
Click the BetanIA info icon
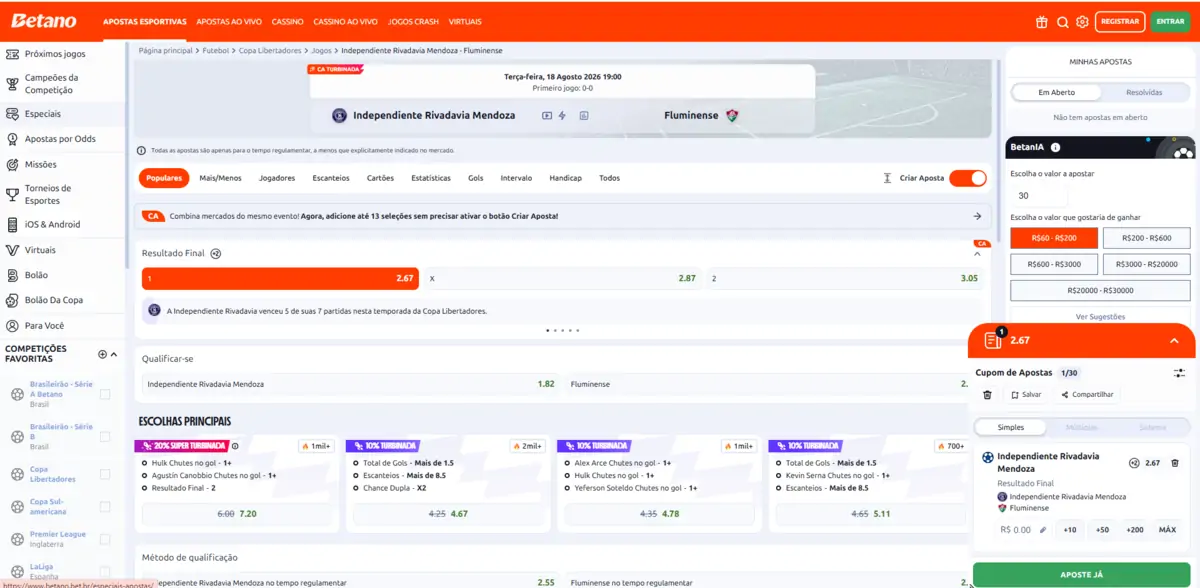coord(1055,147)
